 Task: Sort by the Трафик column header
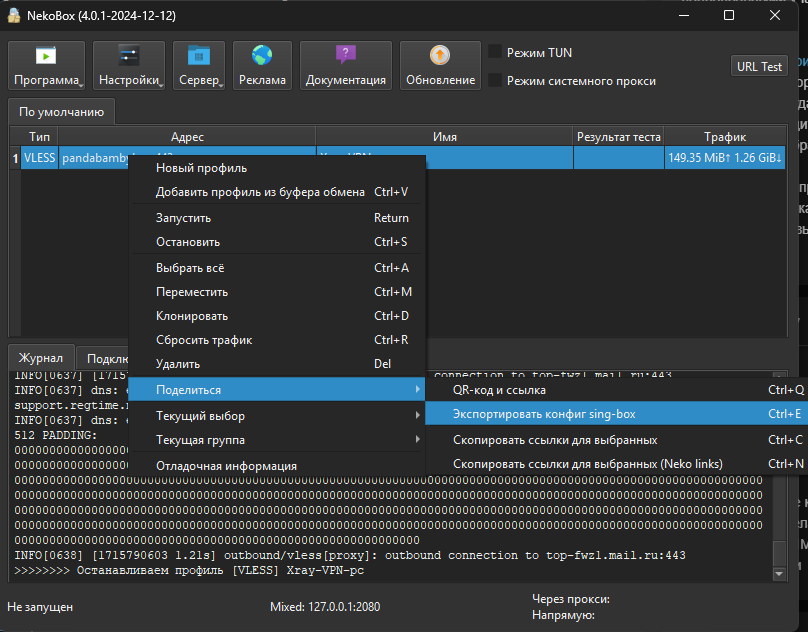coord(725,137)
